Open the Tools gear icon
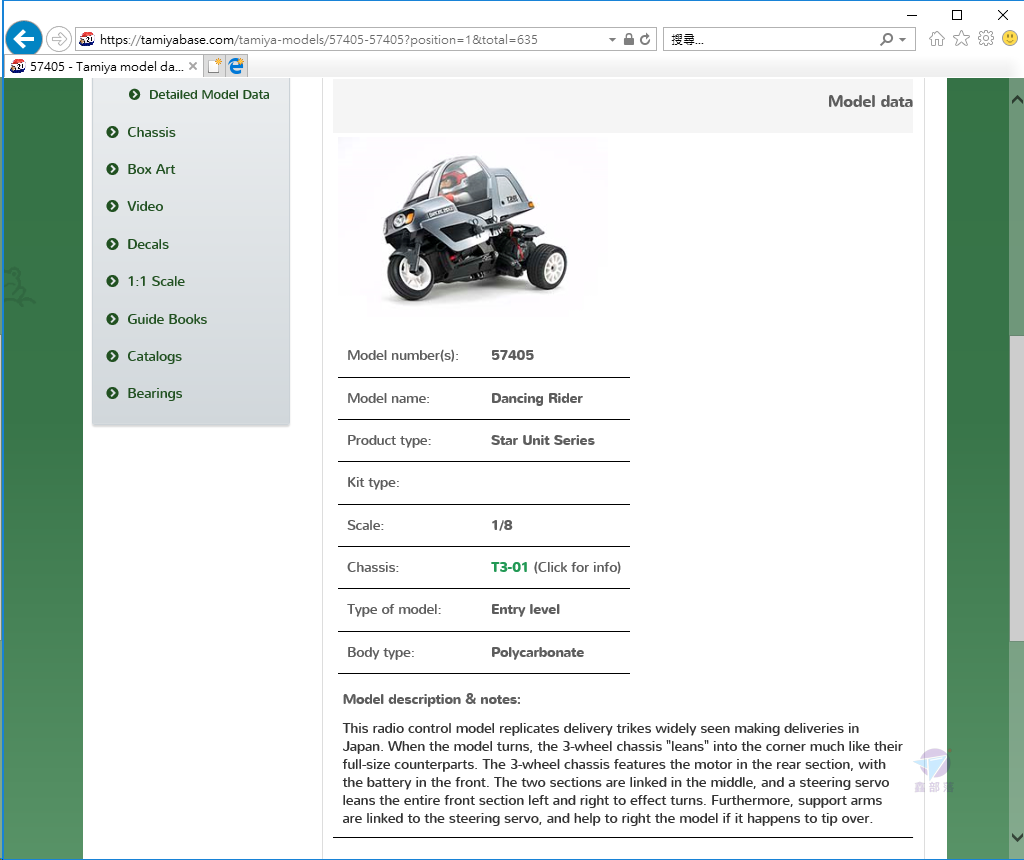1024x860 pixels. tap(985, 39)
